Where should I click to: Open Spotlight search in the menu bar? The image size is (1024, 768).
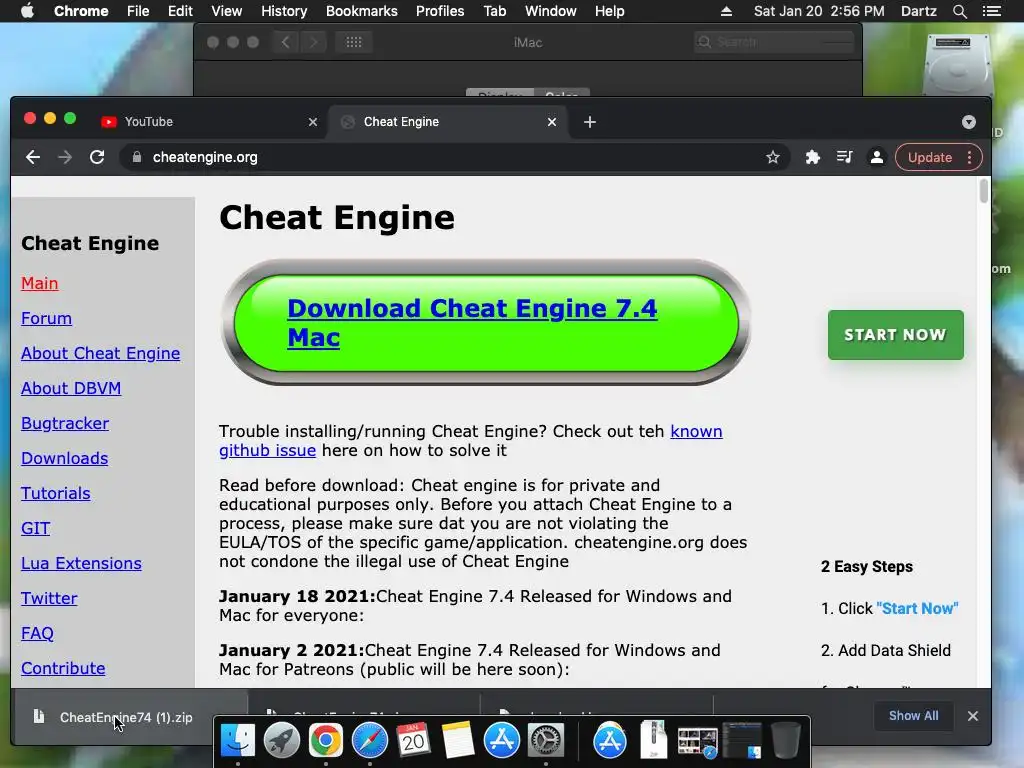pyautogui.click(x=959, y=11)
